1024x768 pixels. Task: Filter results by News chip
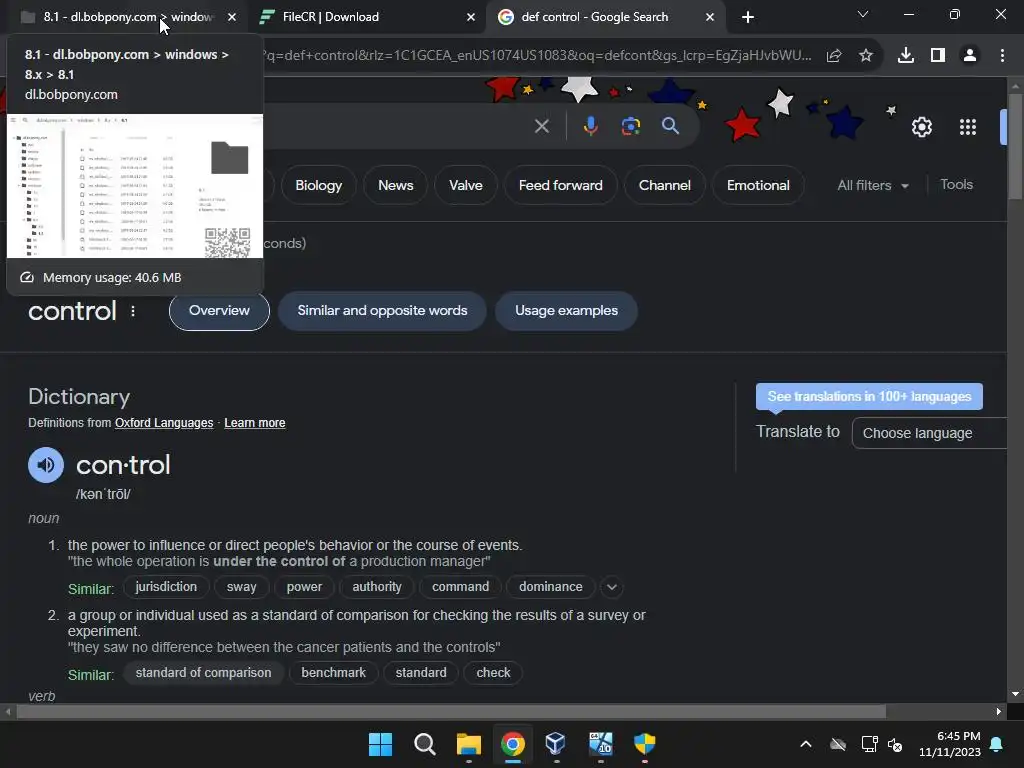pyautogui.click(x=396, y=185)
